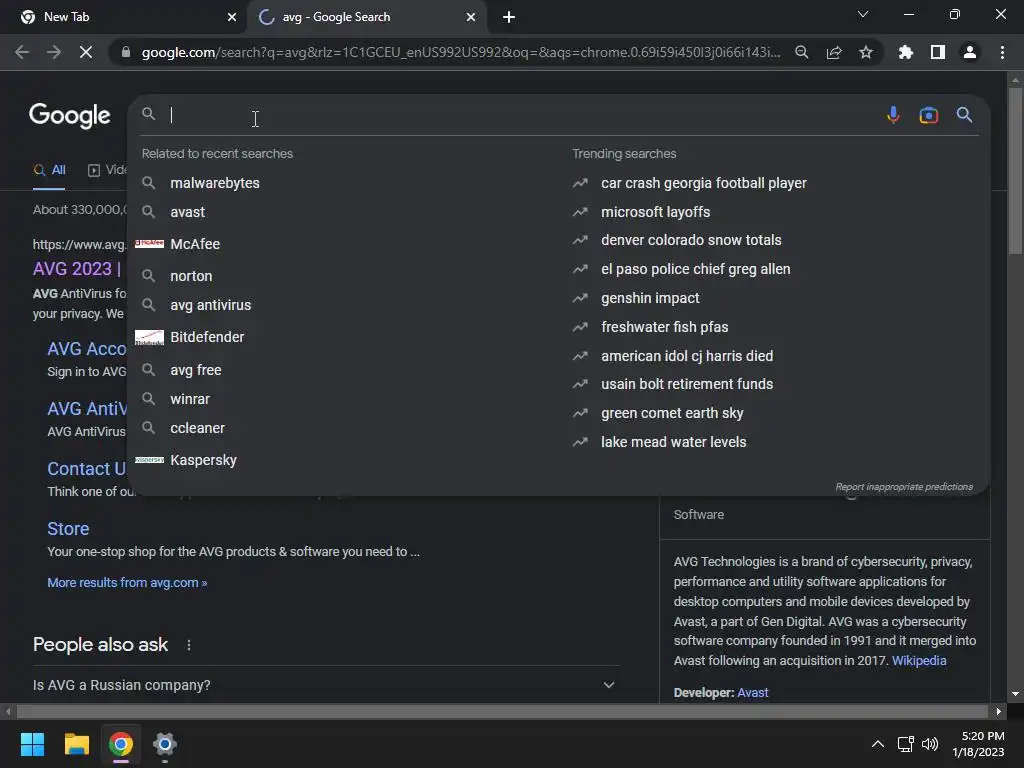
Task: Choose the Bitdefender suggestion
Action: (207, 337)
